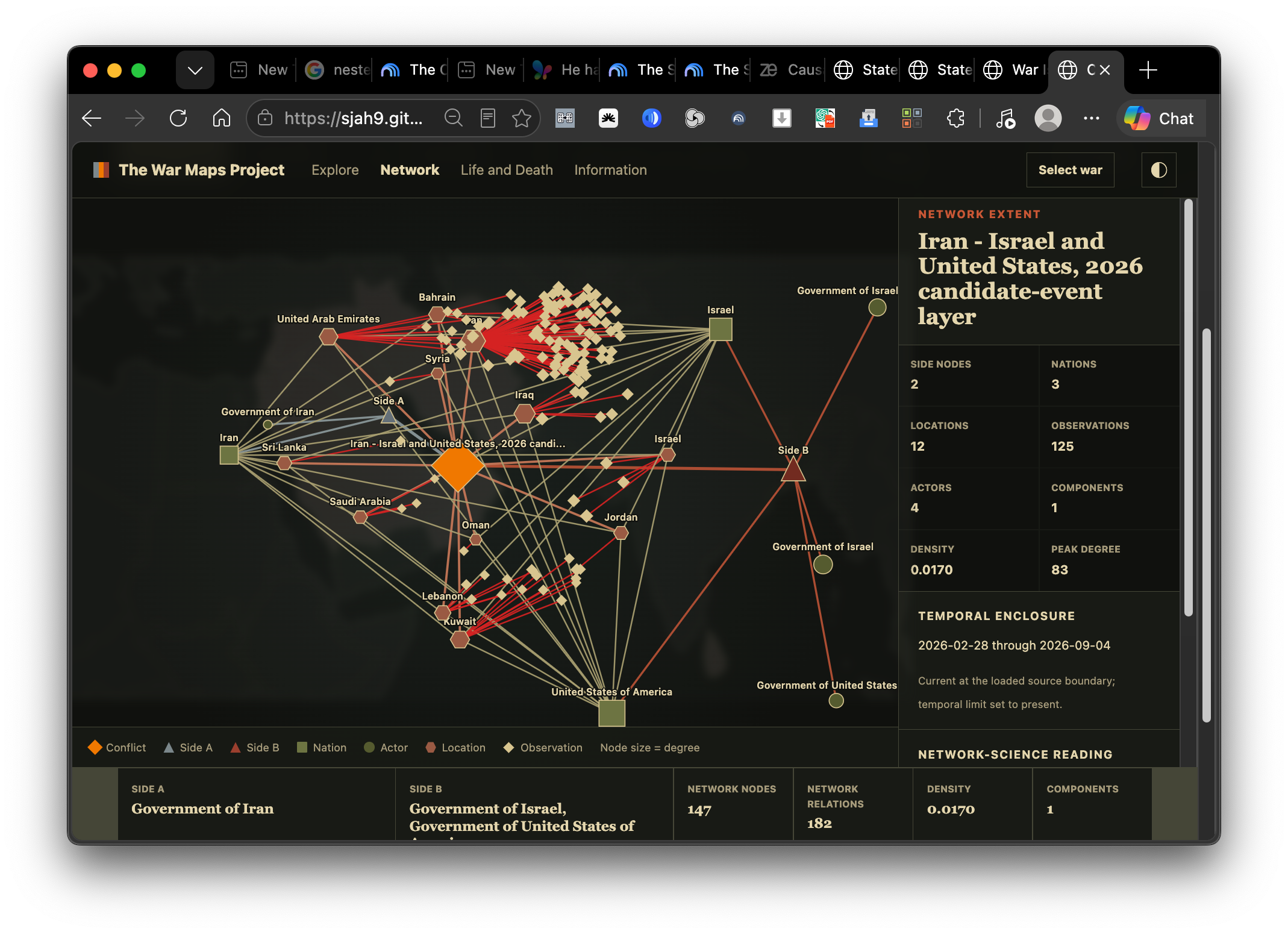1288x934 pixels.
Task: Open the Explore page
Action: [335, 170]
